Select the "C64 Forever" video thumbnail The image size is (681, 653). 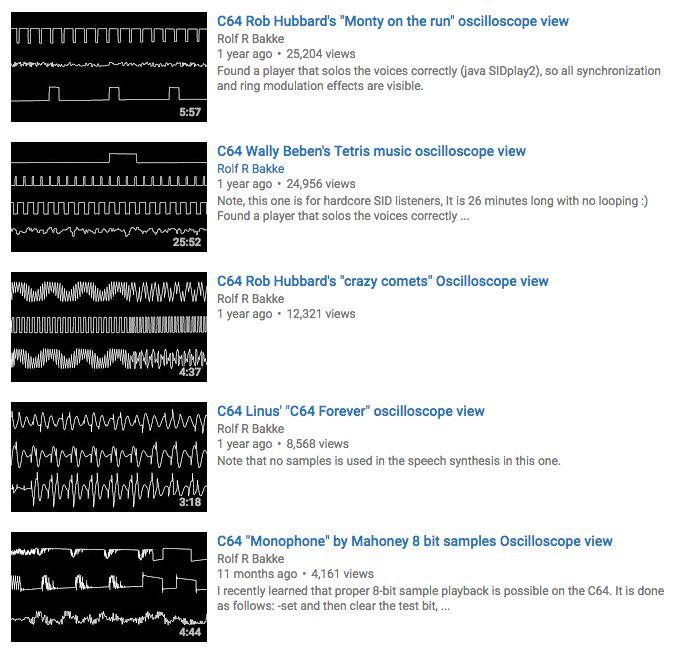pyautogui.click(x=108, y=457)
